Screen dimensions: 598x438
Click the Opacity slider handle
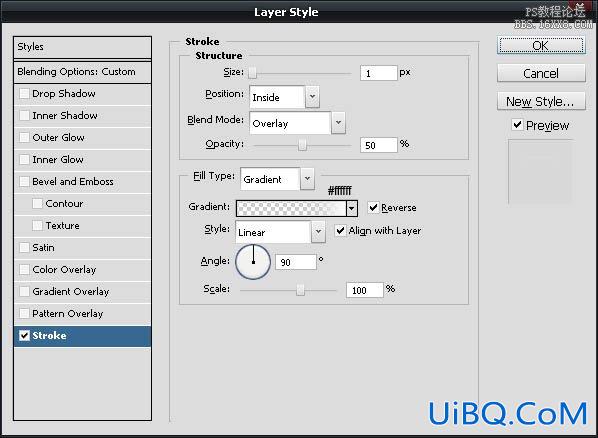coord(302,145)
